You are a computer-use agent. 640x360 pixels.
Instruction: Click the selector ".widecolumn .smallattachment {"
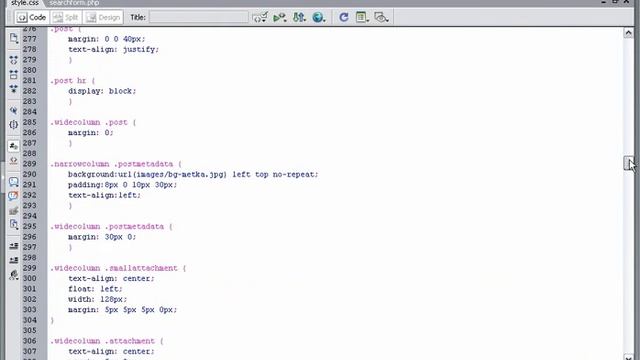coord(118,268)
